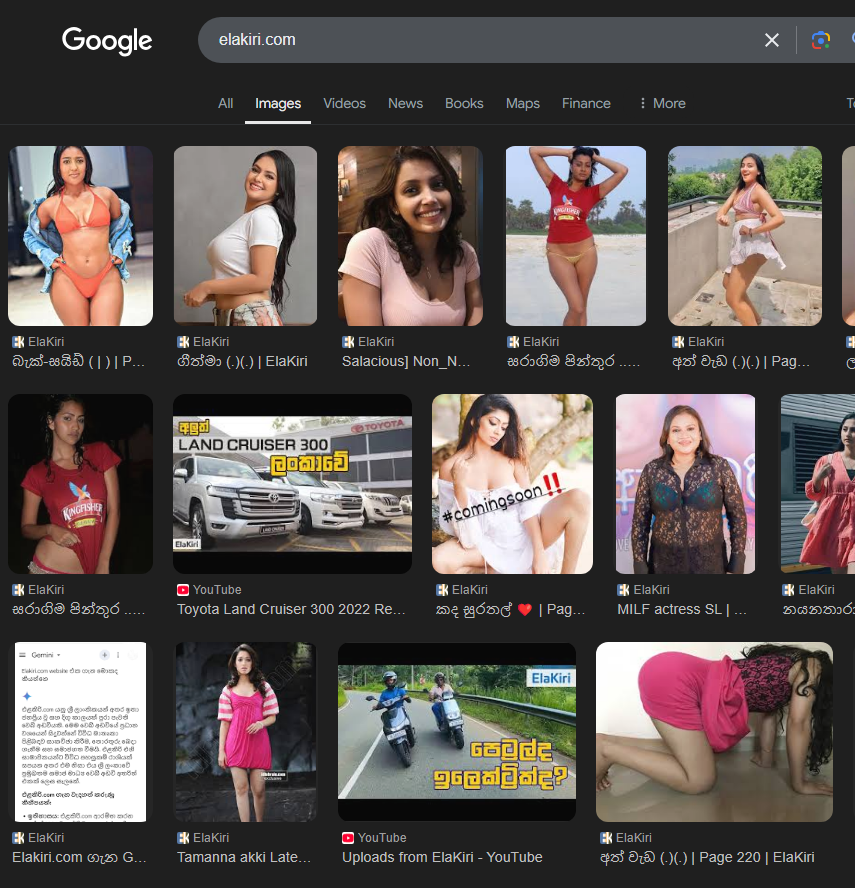Click ElaKiri favicon above 'ගීත්මා (.)(.)' result
855x888 pixels.
click(x=183, y=342)
